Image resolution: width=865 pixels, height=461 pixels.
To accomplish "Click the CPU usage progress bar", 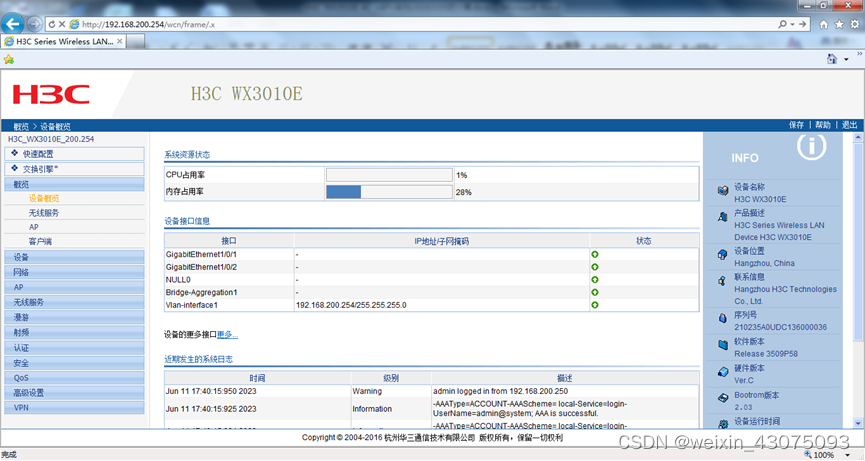I will [389, 175].
